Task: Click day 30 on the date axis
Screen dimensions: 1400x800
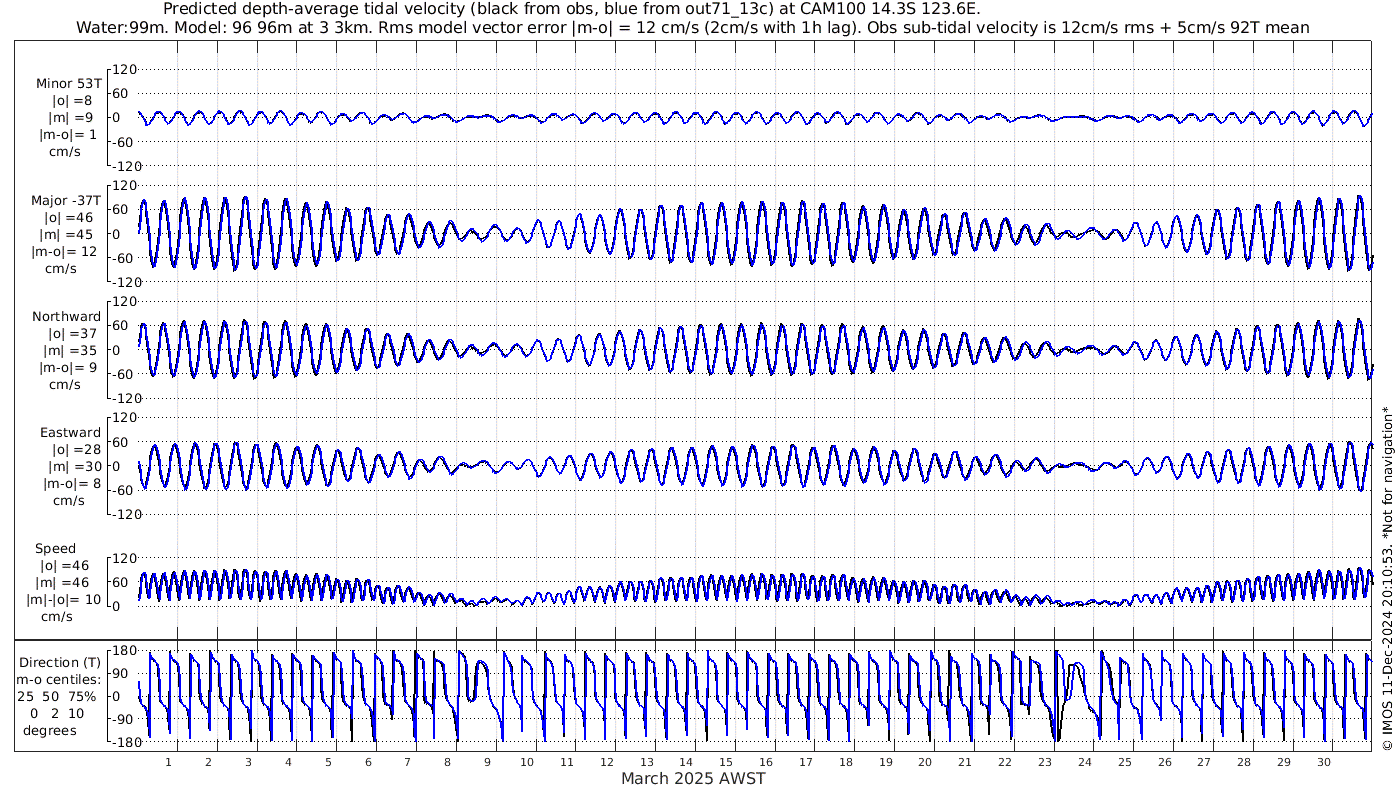Action: (1324, 762)
